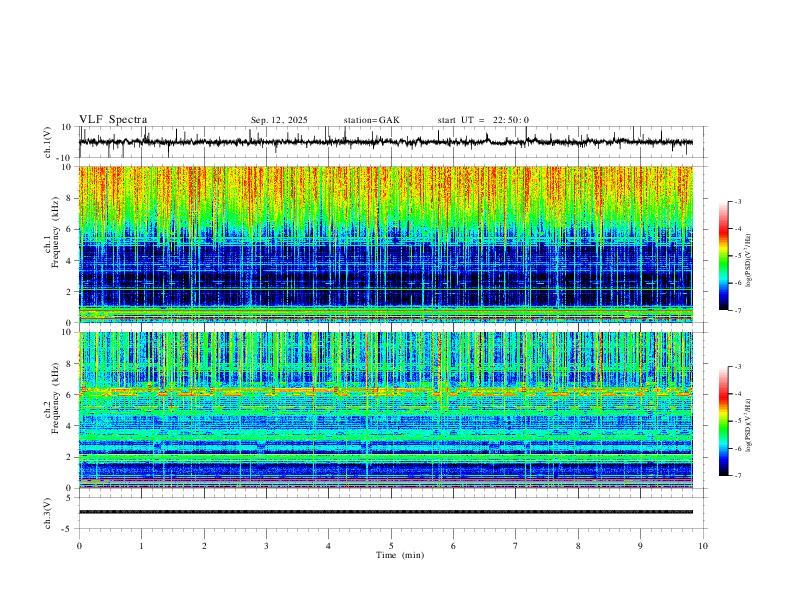
Task: Click the time axis tick label '10'
Action: coord(703,546)
